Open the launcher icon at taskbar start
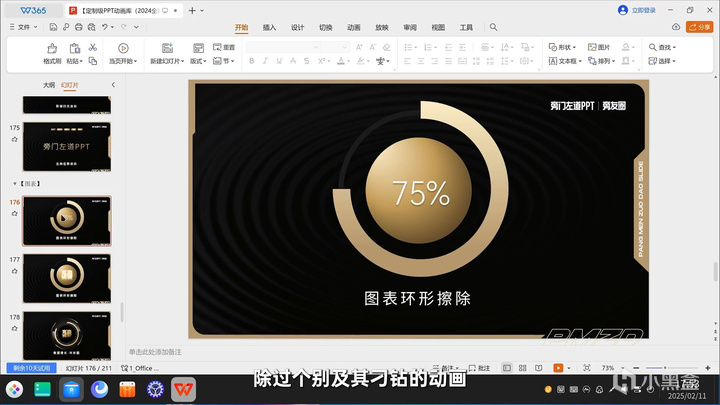 [14, 389]
